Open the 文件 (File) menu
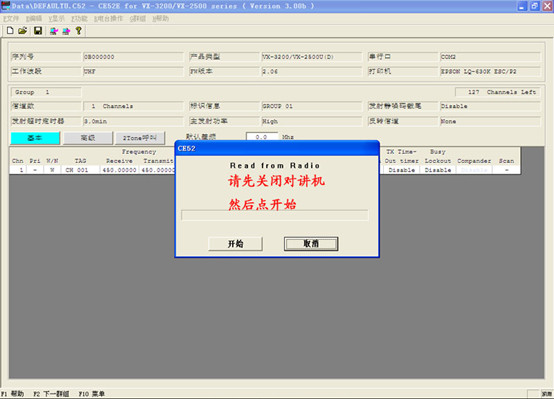Image resolution: width=554 pixels, height=399 pixels. [11, 19]
